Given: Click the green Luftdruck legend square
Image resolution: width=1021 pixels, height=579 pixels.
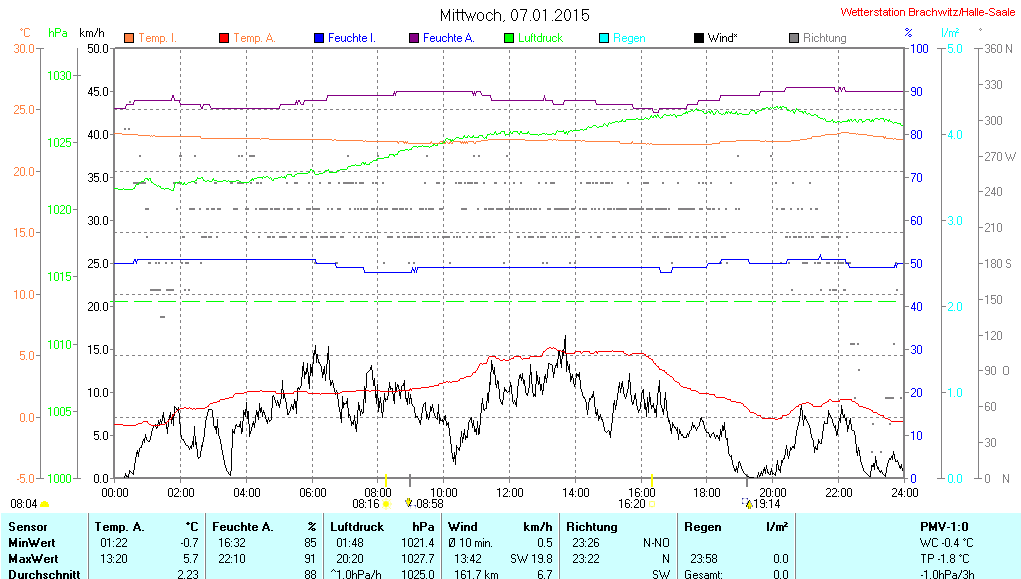Looking at the screenshot, I should click(x=509, y=38).
